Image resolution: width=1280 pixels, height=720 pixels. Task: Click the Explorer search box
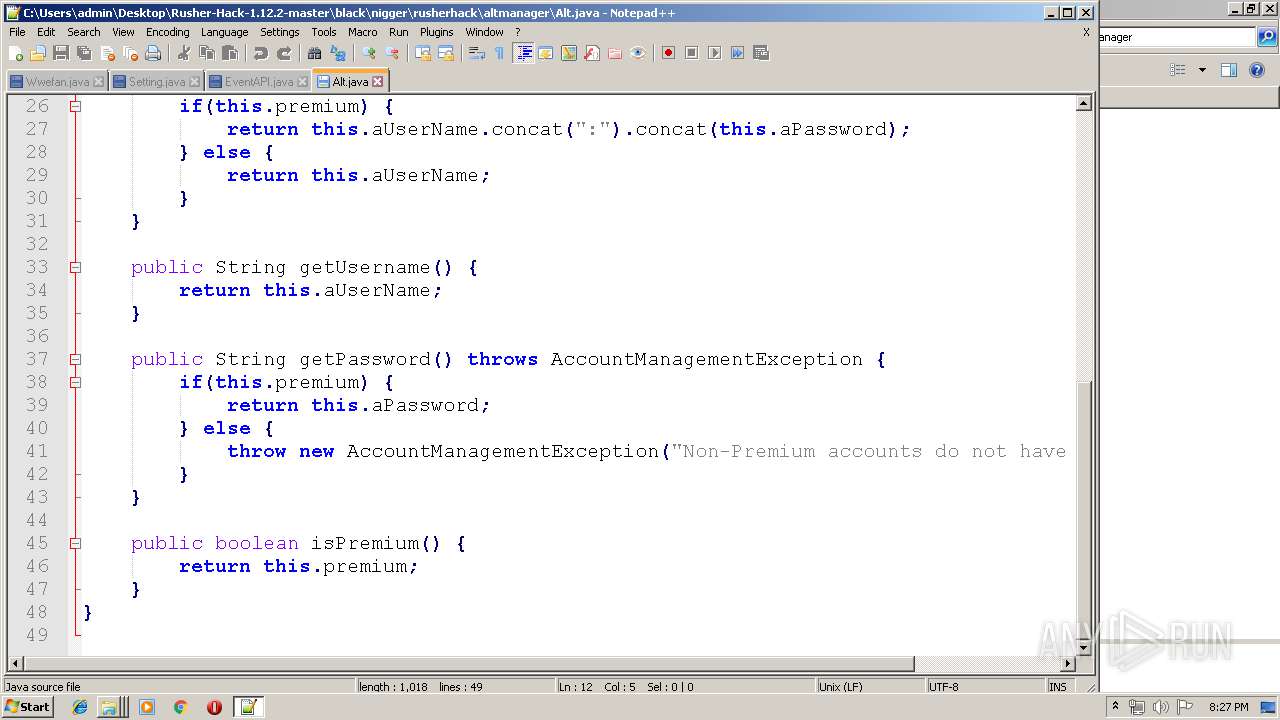(1176, 37)
